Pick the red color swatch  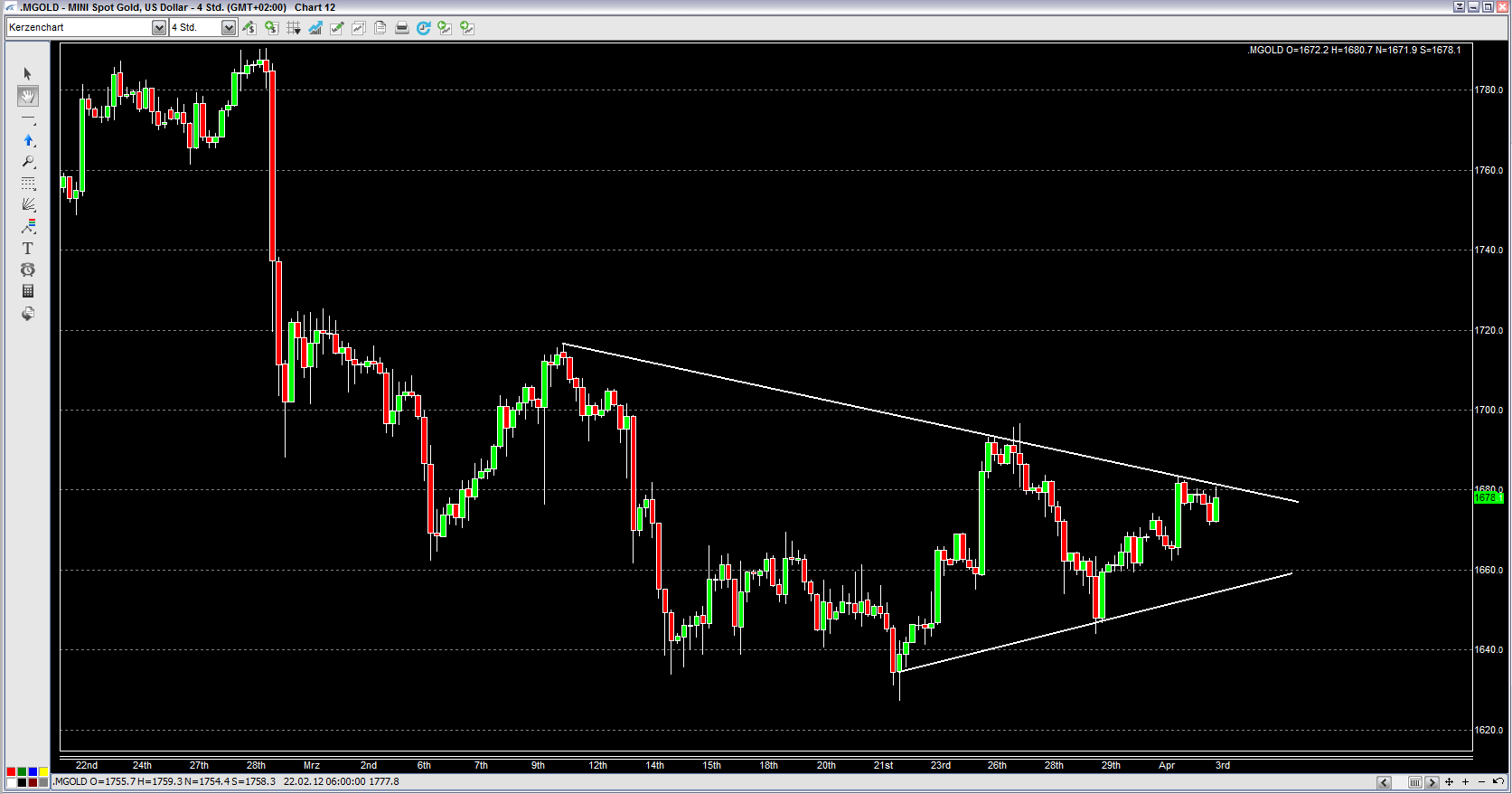11,772
